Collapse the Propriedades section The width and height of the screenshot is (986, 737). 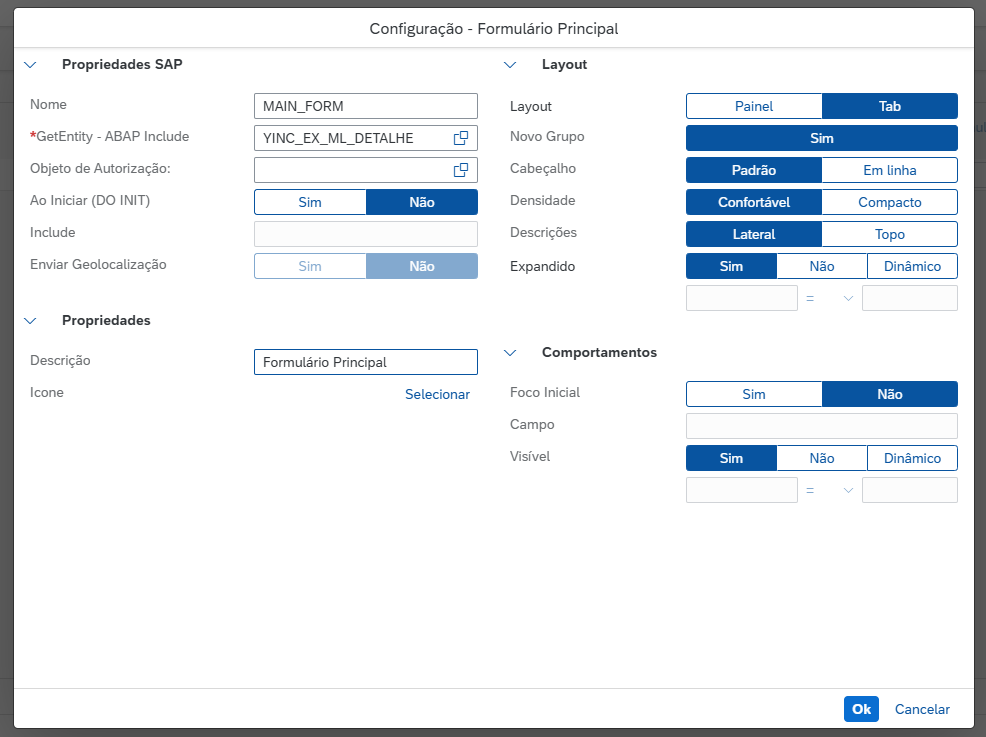(x=30, y=321)
